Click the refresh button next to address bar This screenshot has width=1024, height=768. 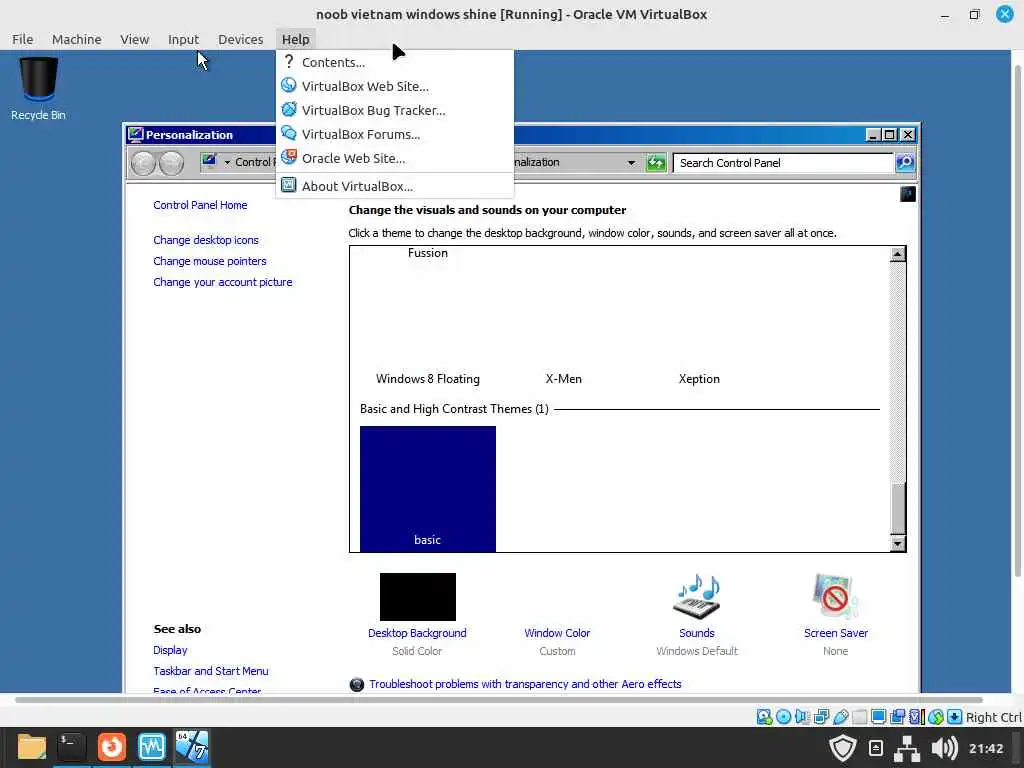pyautogui.click(x=656, y=163)
